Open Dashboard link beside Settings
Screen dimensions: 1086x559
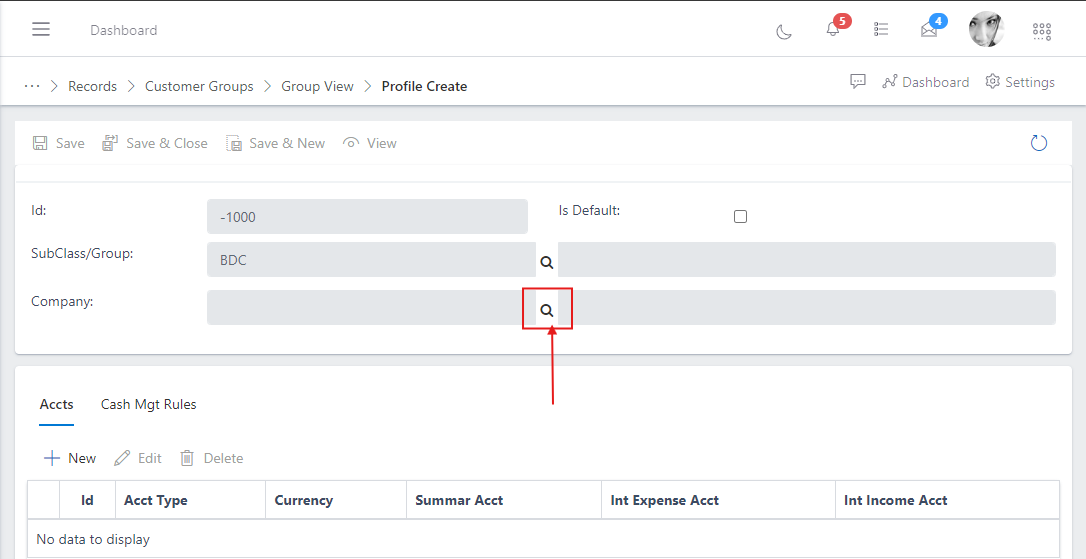(x=925, y=82)
